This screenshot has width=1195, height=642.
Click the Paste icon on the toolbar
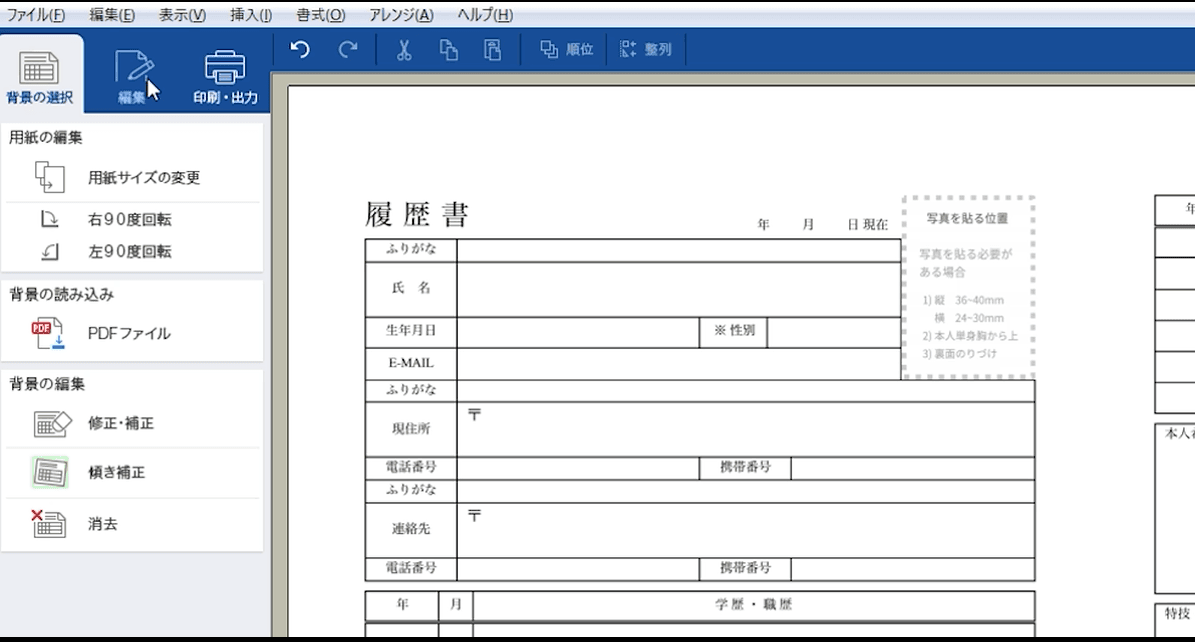coord(490,50)
